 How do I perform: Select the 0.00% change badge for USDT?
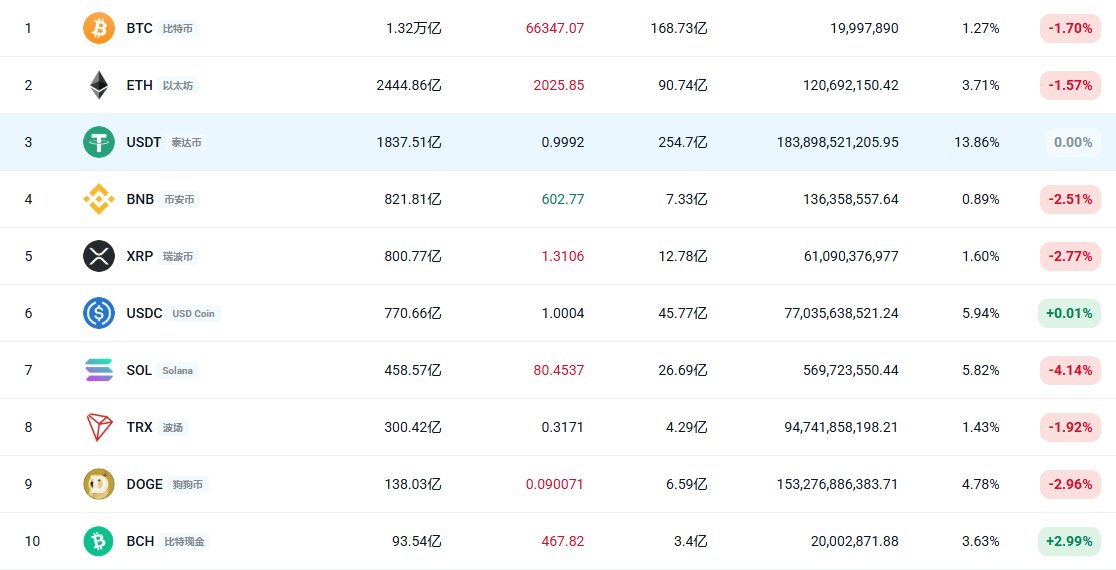[x=1073, y=142]
